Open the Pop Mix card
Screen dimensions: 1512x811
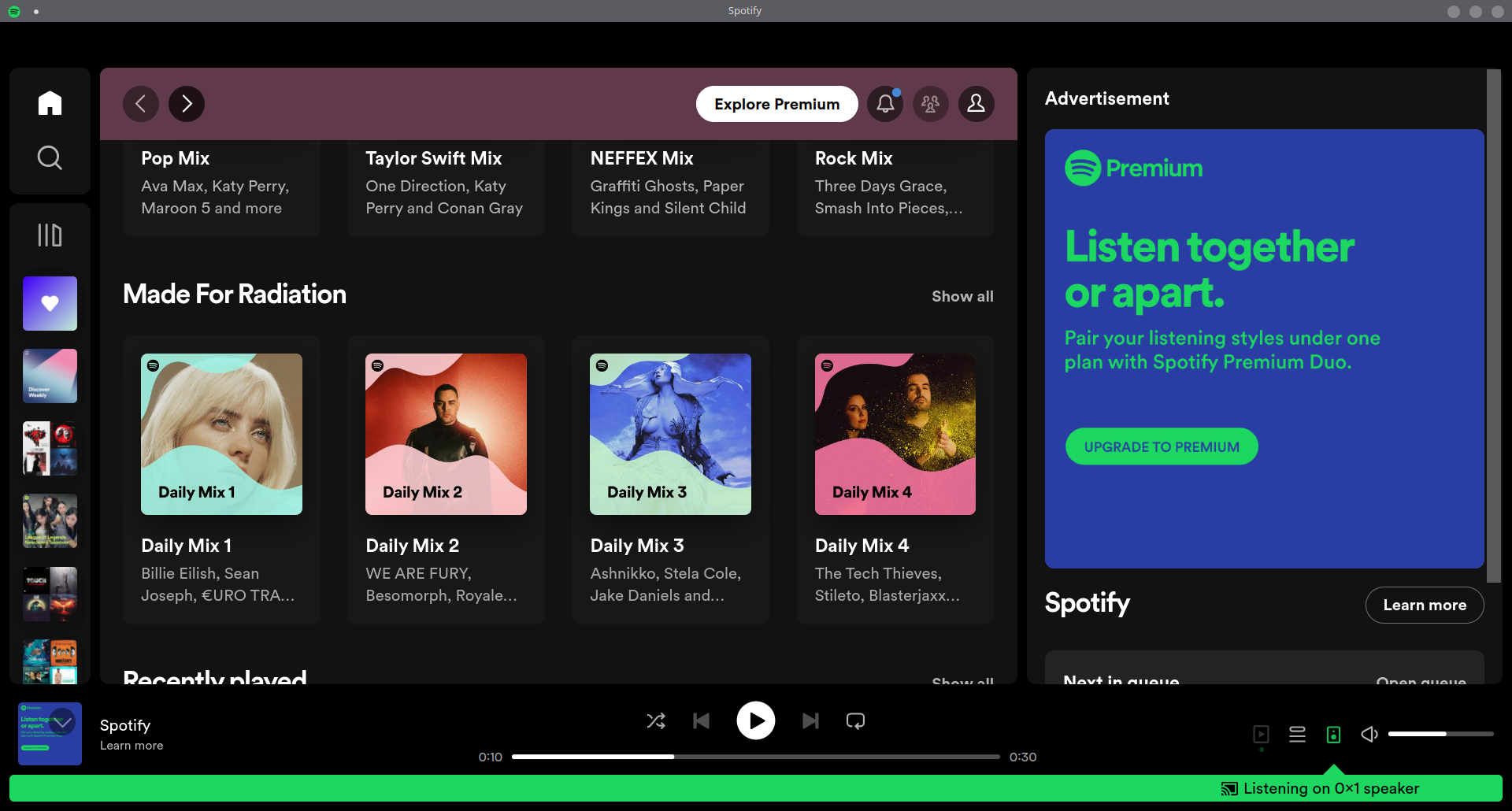tap(221, 187)
